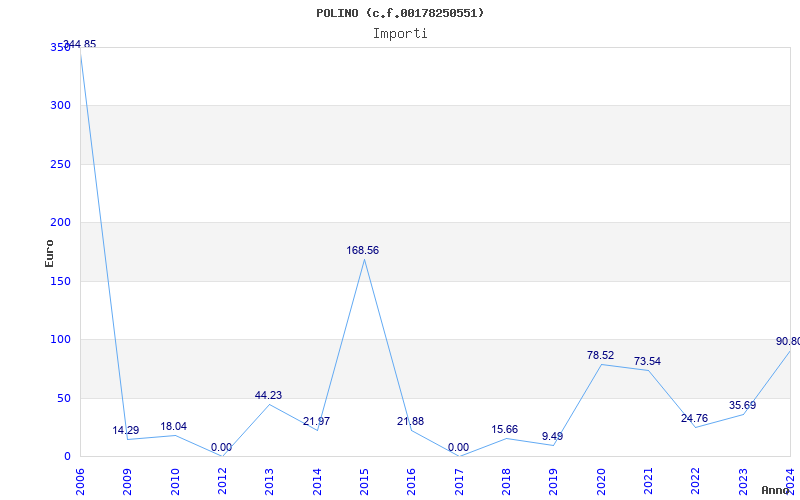Image resolution: width=800 pixels, height=500 pixels.
Task: Select year 2009 on the x-axis
Action: pos(128,481)
